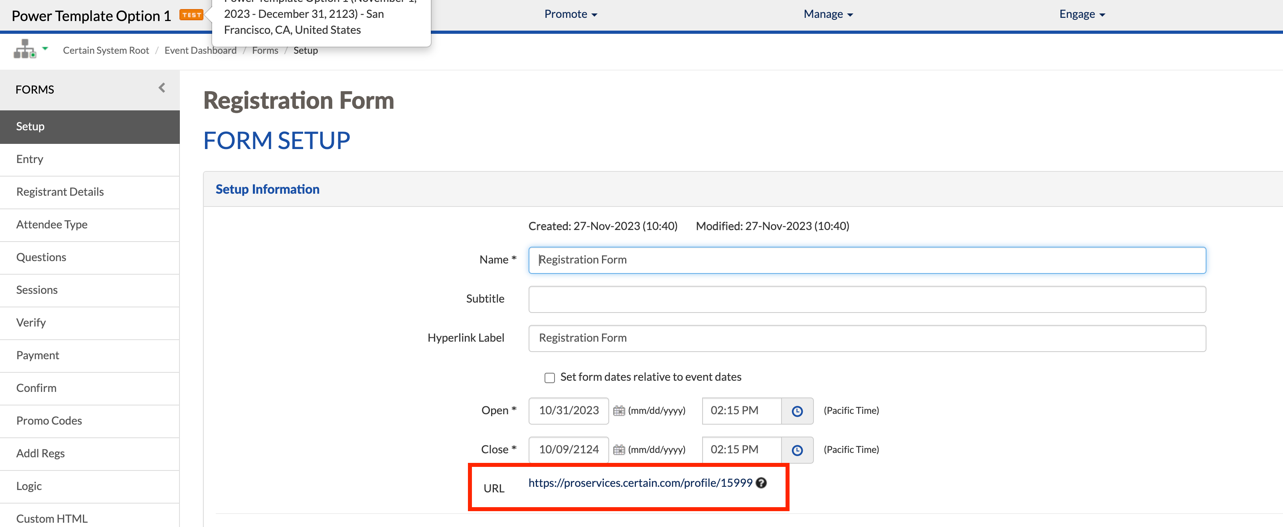The height and width of the screenshot is (527, 1283).
Task: Open the Questions section
Action: (90, 257)
